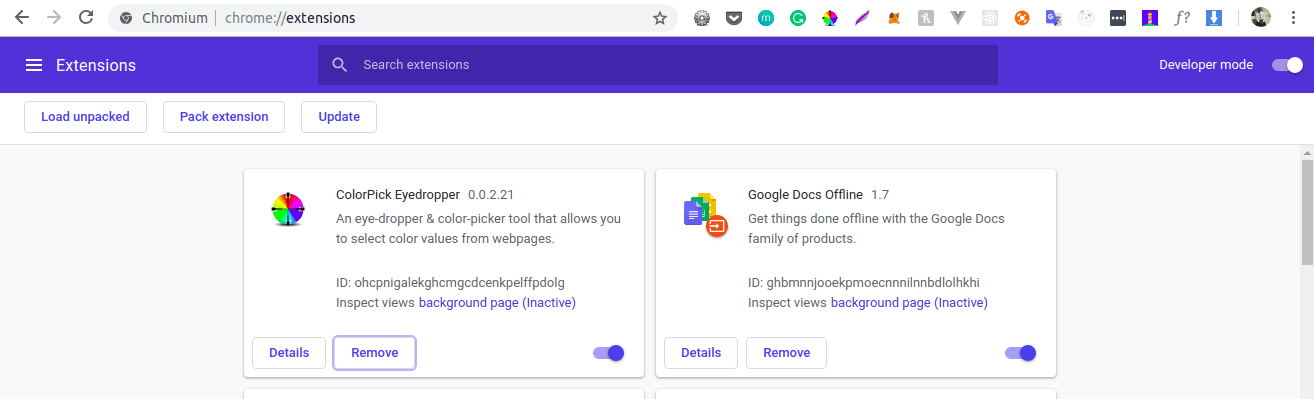Screen dimensions: 1314x399
Task: Remove the ColorPick Eyedropper extension
Action: click(x=375, y=353)
